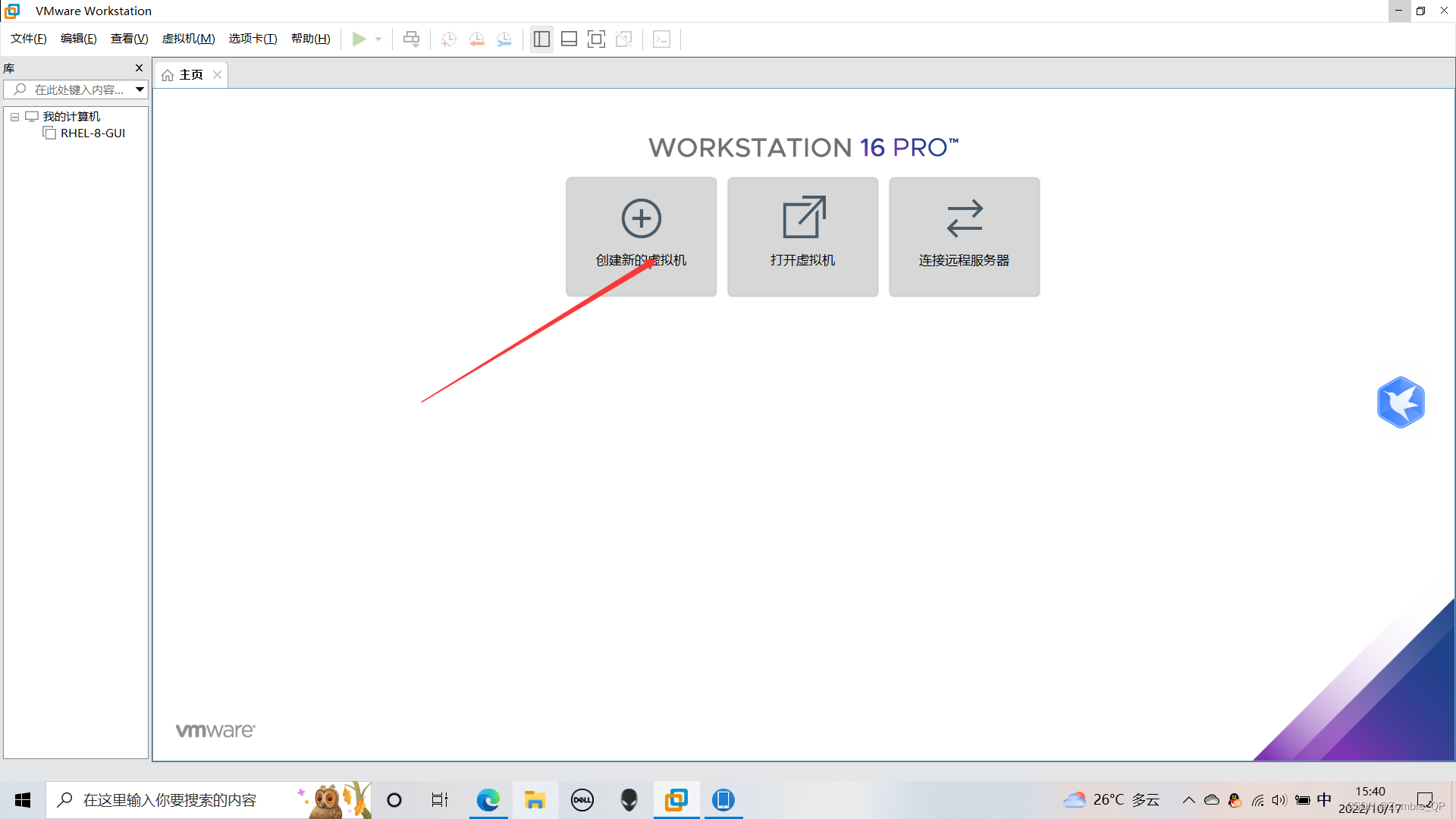Click the Power On virtual machine button

pyautogui.click(x=358, y=38)
